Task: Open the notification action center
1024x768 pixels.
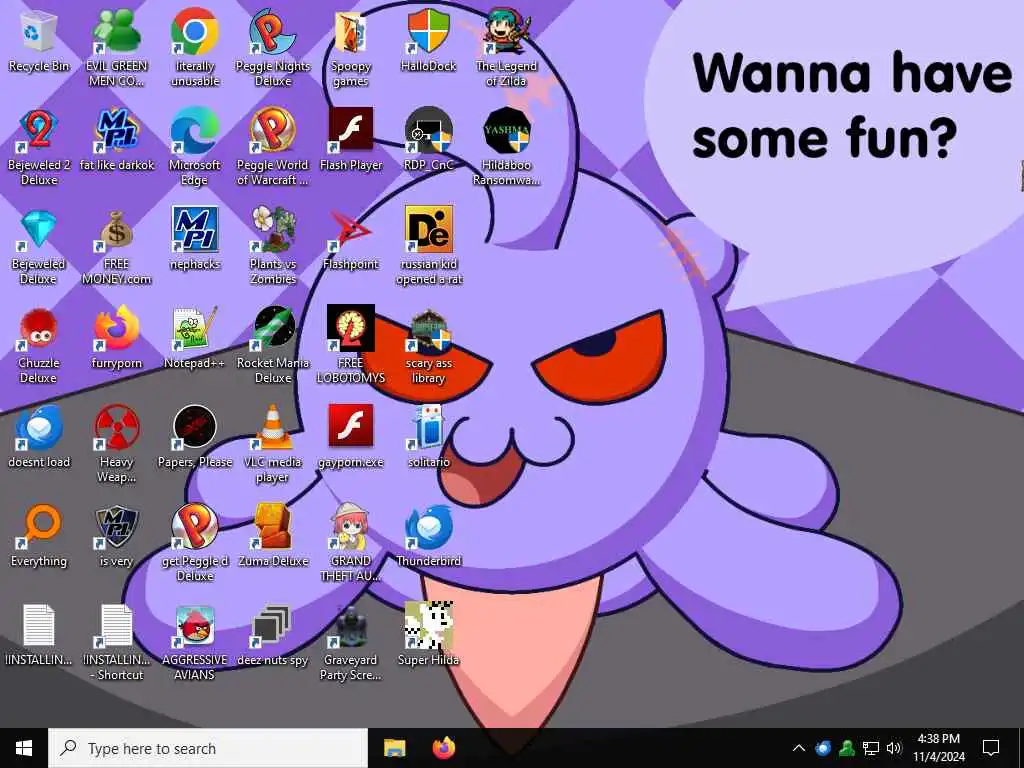Action: click(991, 748)
